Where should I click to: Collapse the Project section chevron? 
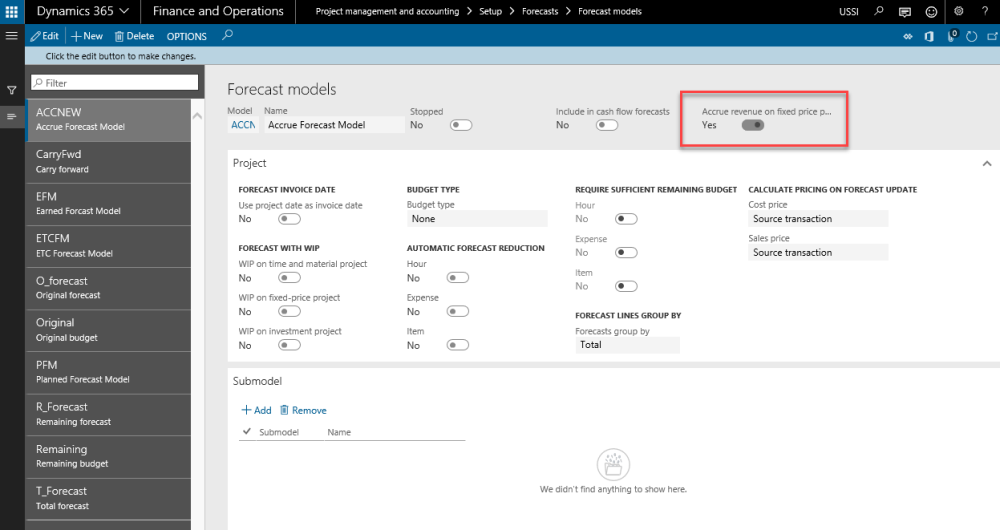click(986, 163)
